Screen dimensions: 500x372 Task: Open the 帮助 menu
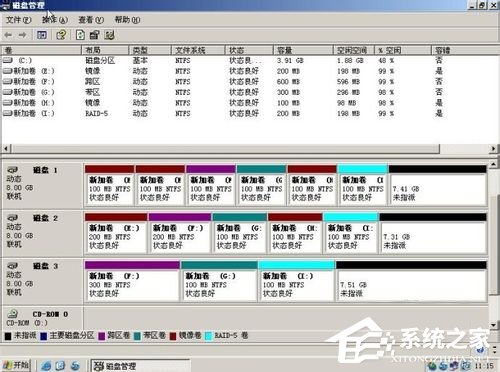(x=127, y=20)
